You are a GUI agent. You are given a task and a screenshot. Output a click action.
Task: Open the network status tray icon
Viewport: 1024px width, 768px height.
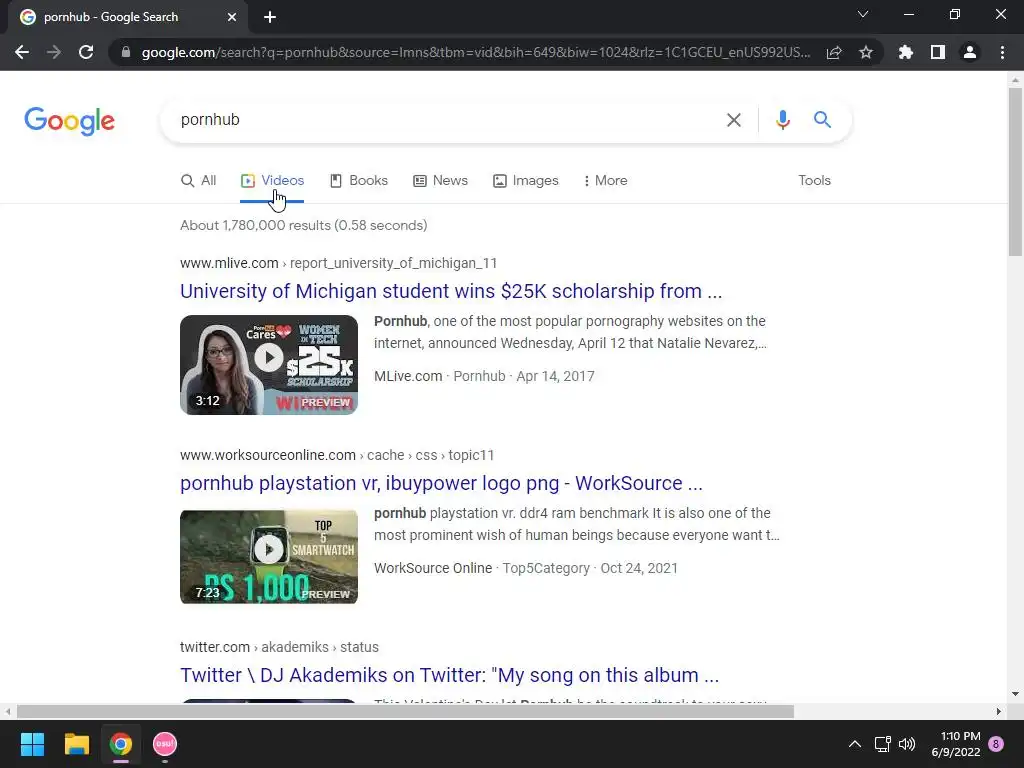882,744
